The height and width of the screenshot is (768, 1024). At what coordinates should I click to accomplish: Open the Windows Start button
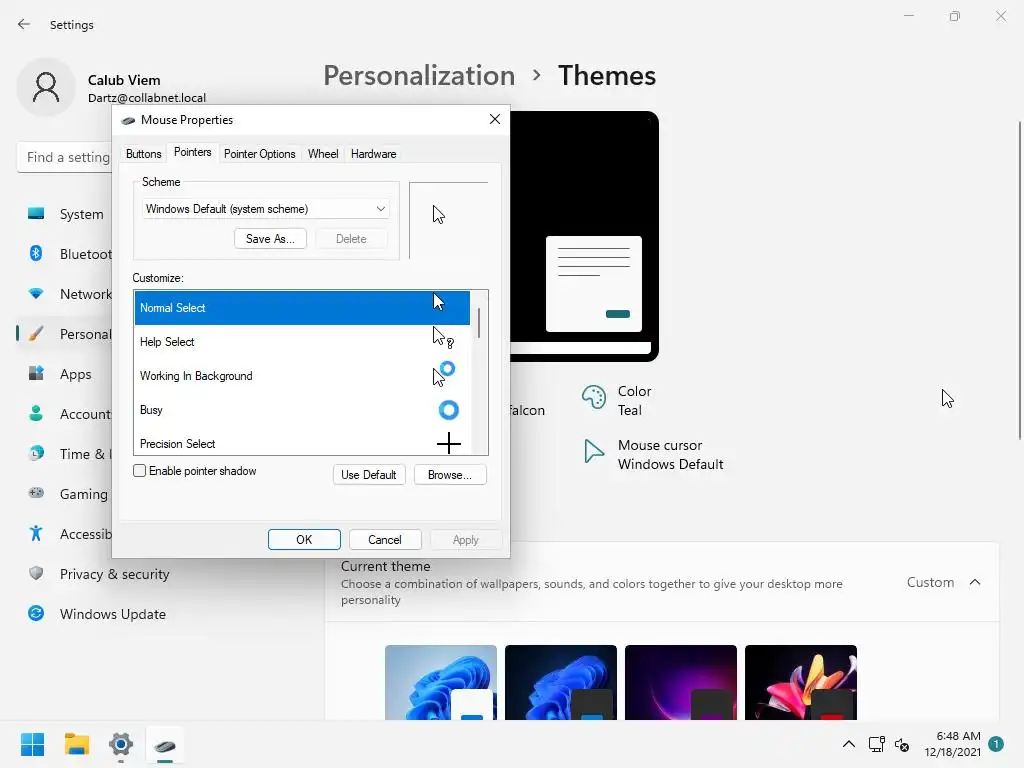pyautogui.click(x=33, y=744)
